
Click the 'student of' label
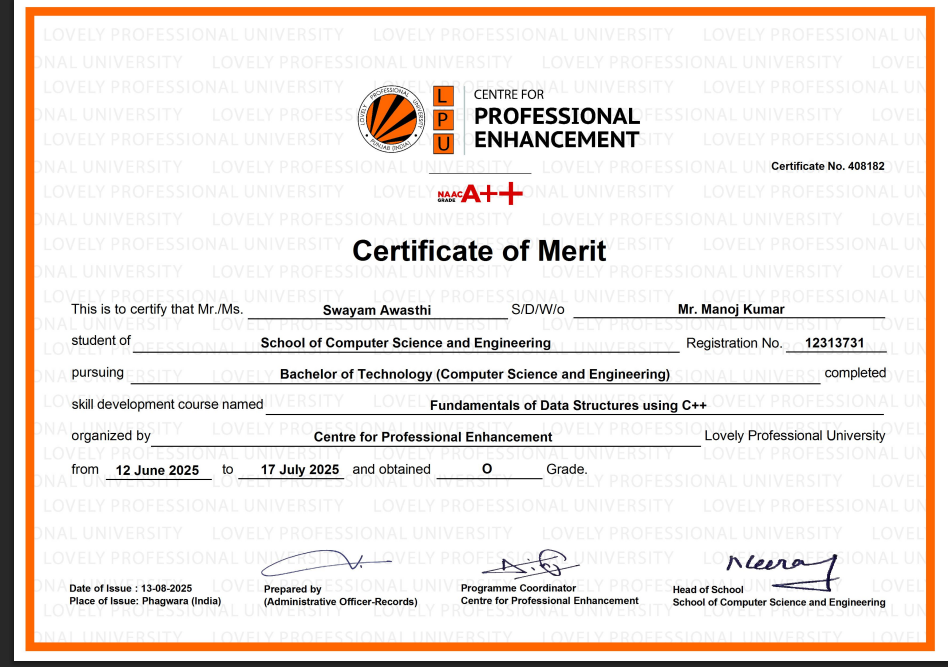pyautogui.click(x=101, y=341)
